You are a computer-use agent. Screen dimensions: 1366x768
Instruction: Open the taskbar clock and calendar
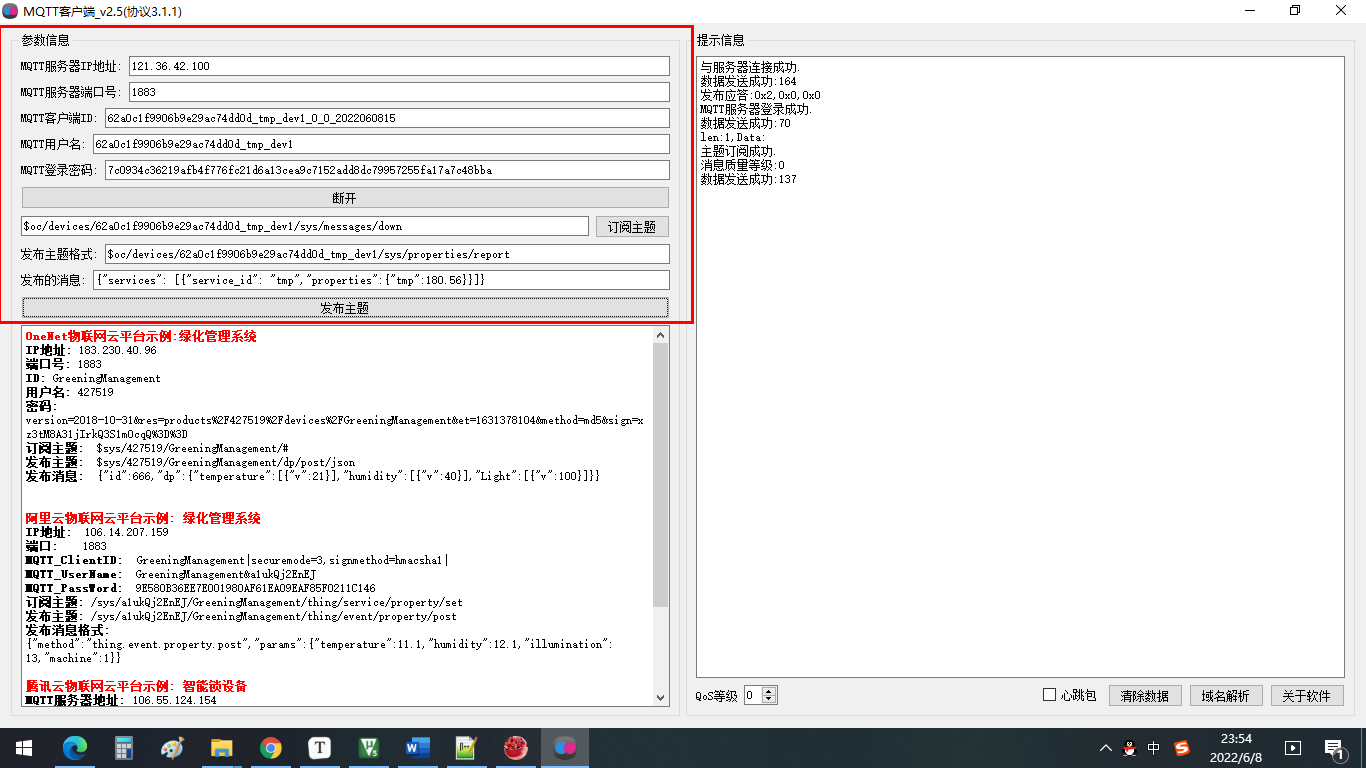pos(1236,747)
